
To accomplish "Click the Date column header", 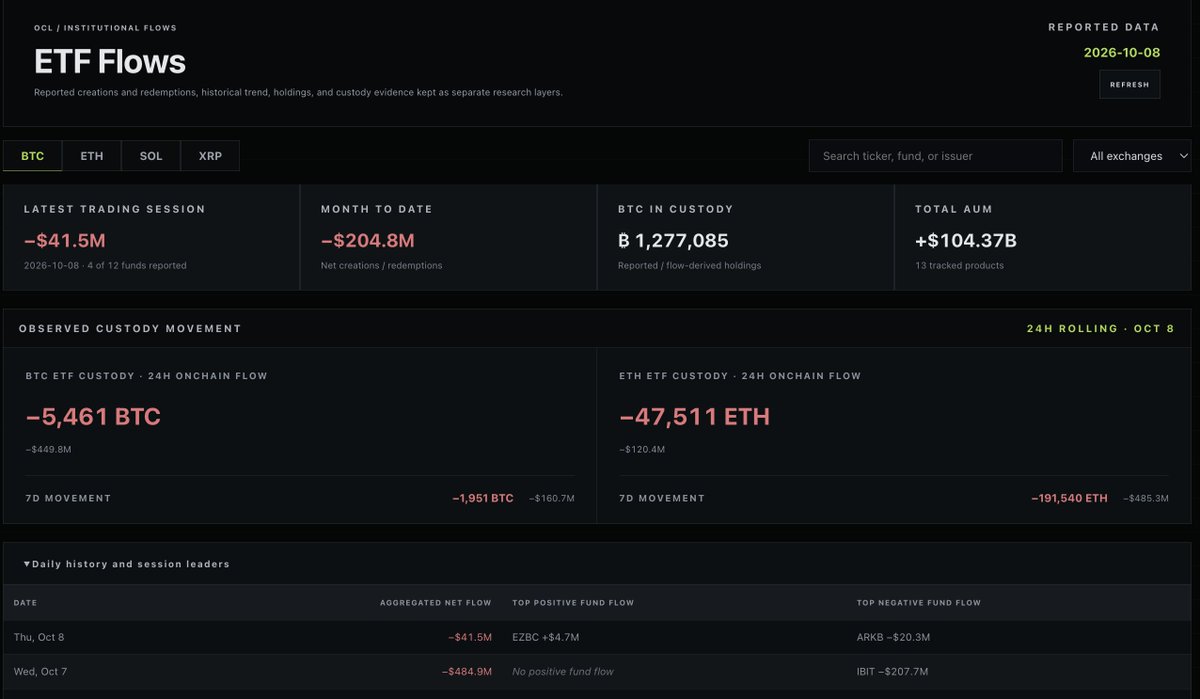I will 25,603.
